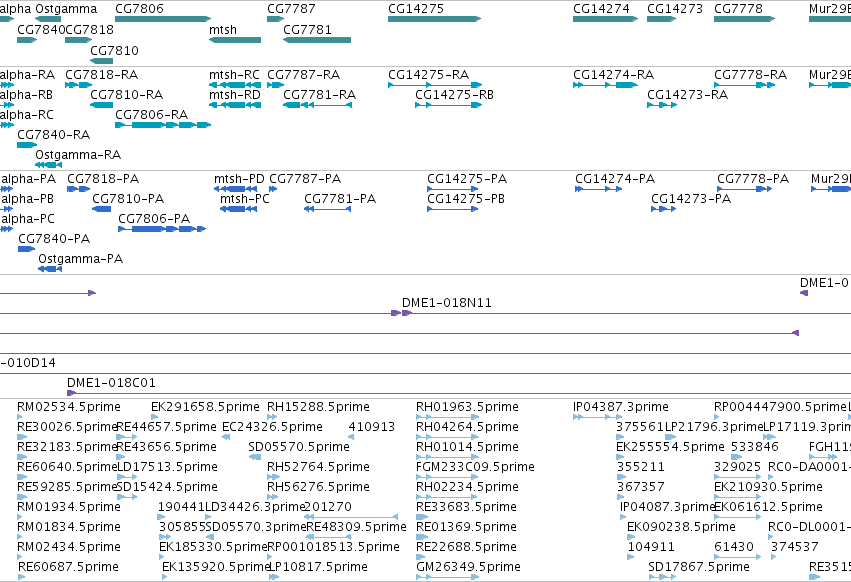The width and height of the screenshot is (851, 582).
Task: Click the mtsh-RC transcript
Action: tap(235, 85)
